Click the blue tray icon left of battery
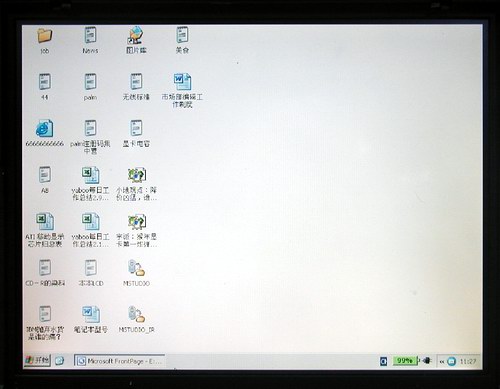Viewport: 500px width, 389px height. point(383,361)
